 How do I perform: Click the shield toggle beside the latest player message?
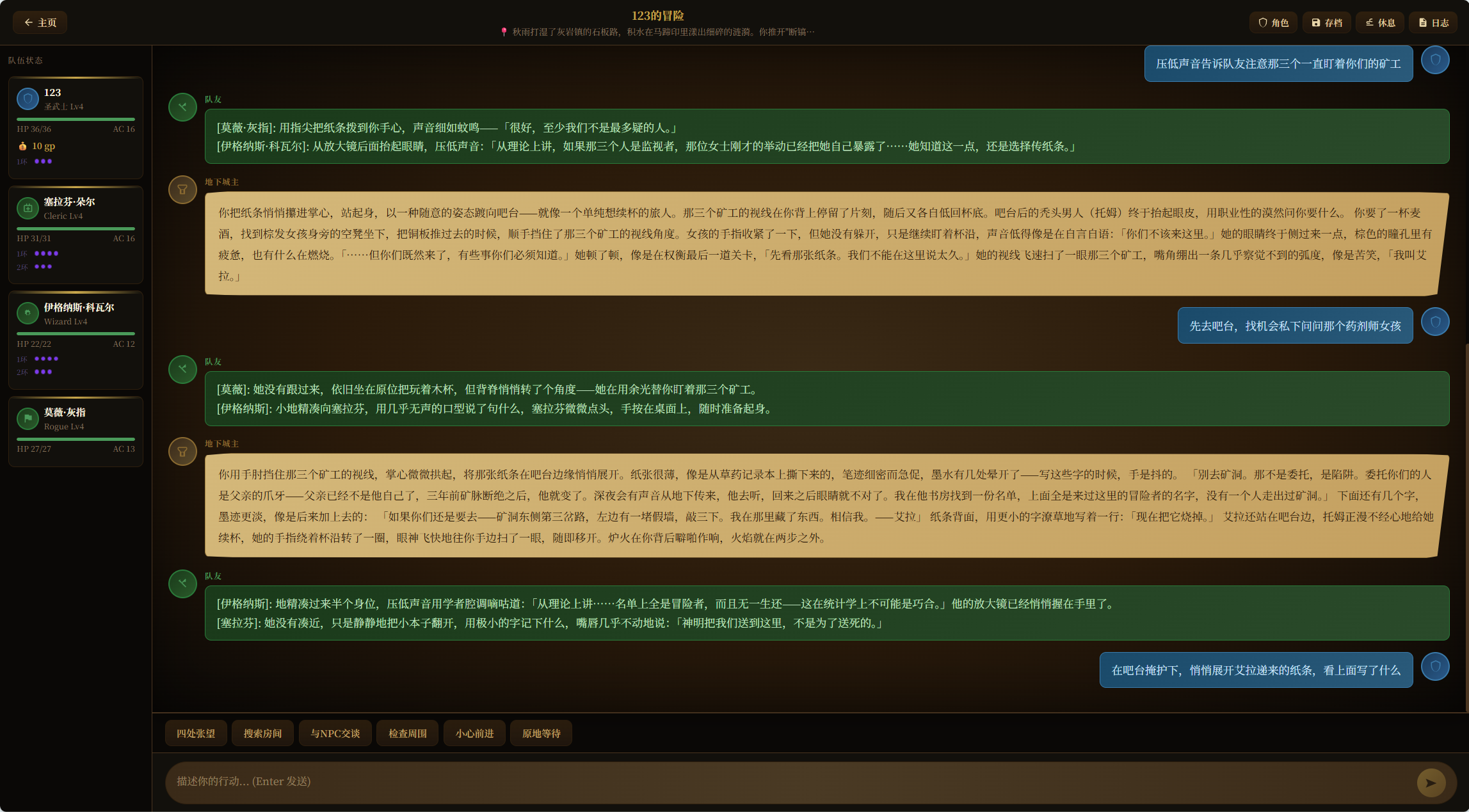1436,666
